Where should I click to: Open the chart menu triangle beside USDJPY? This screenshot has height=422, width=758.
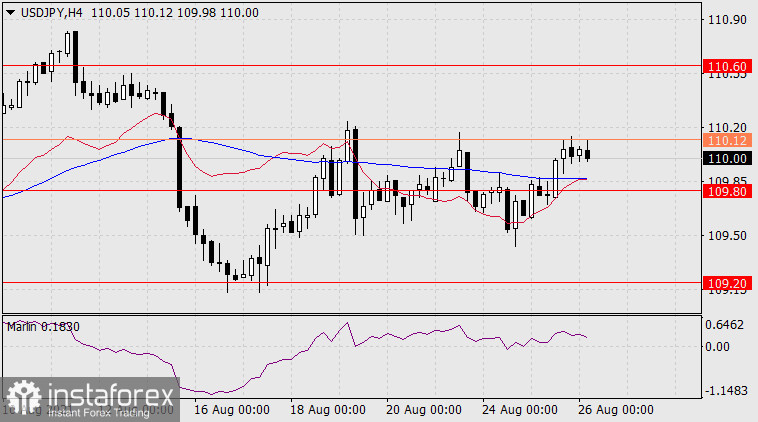point(10,13)
